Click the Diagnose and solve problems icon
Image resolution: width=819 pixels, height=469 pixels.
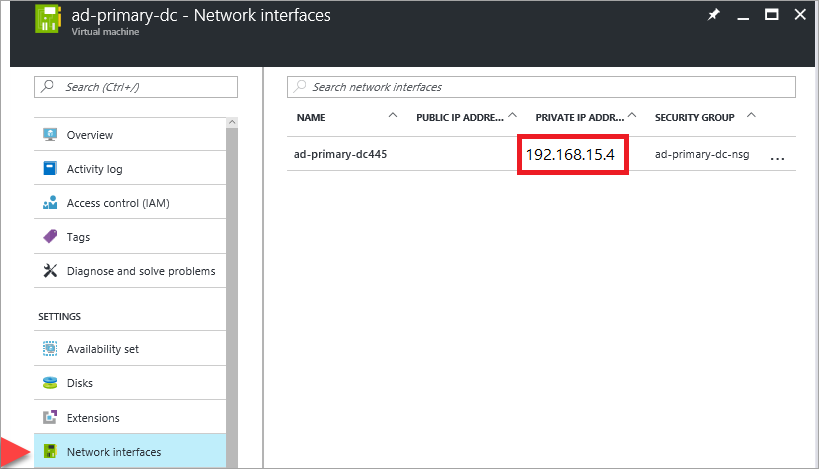50,271
